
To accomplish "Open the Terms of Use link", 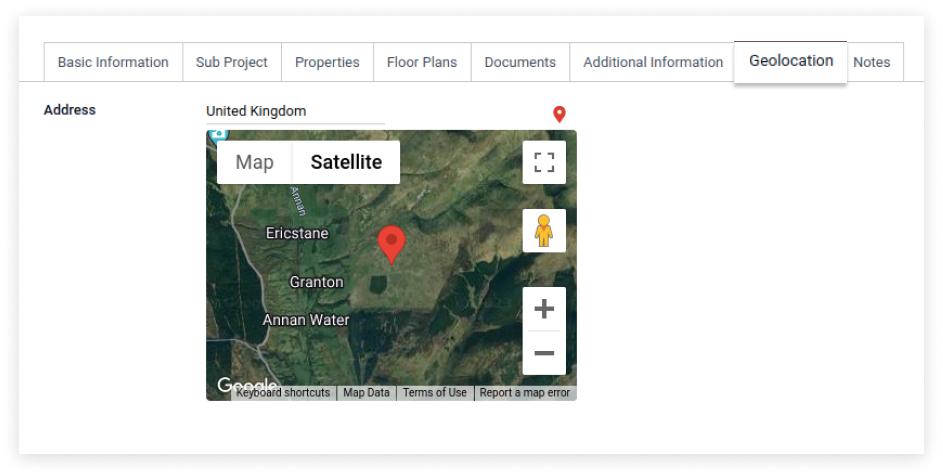I will [x=435, y=393].
